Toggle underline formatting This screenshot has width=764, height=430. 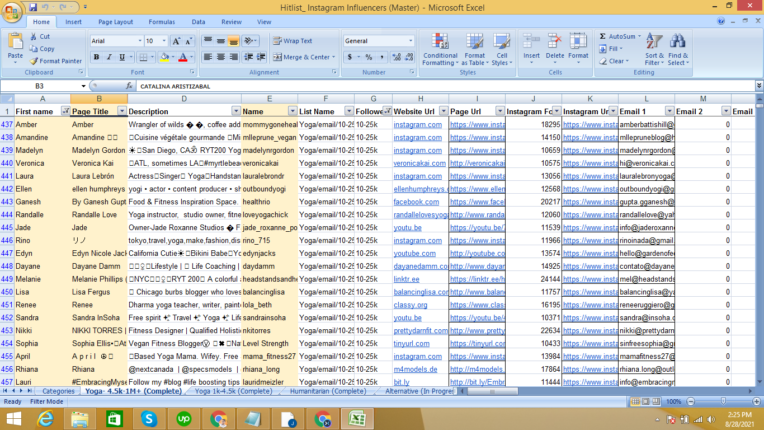[122, 57]
